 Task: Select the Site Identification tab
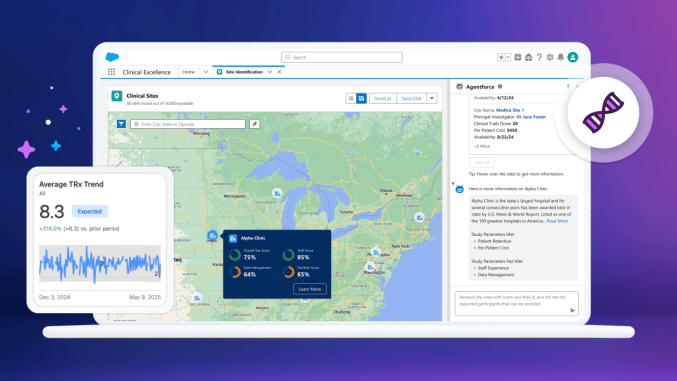tap(244, 72)
